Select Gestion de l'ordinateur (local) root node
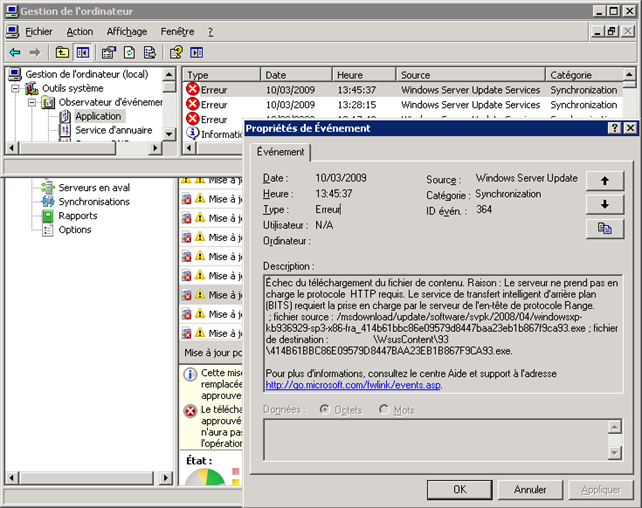The height and width of the screenshot is (508, 642). [87, 74]
